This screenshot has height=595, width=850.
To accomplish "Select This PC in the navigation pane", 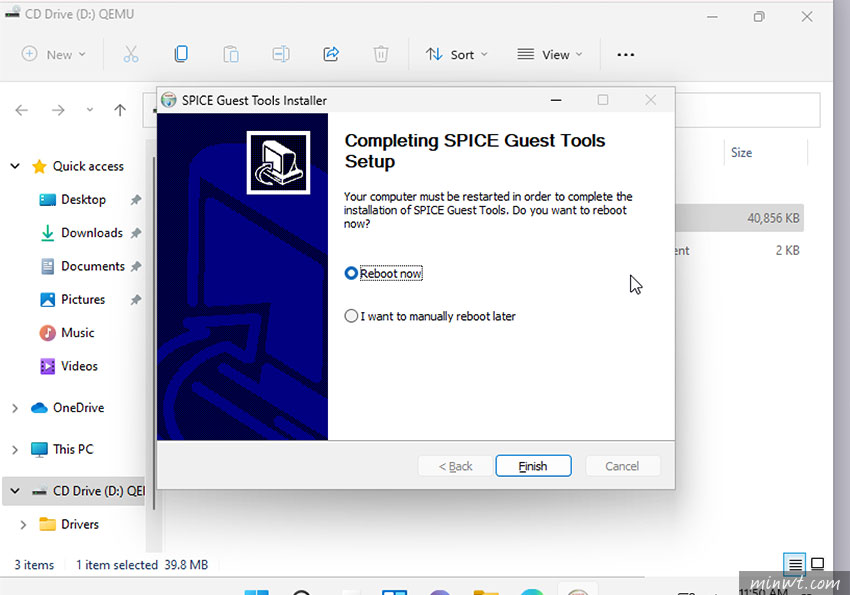I will click(73, 449).
